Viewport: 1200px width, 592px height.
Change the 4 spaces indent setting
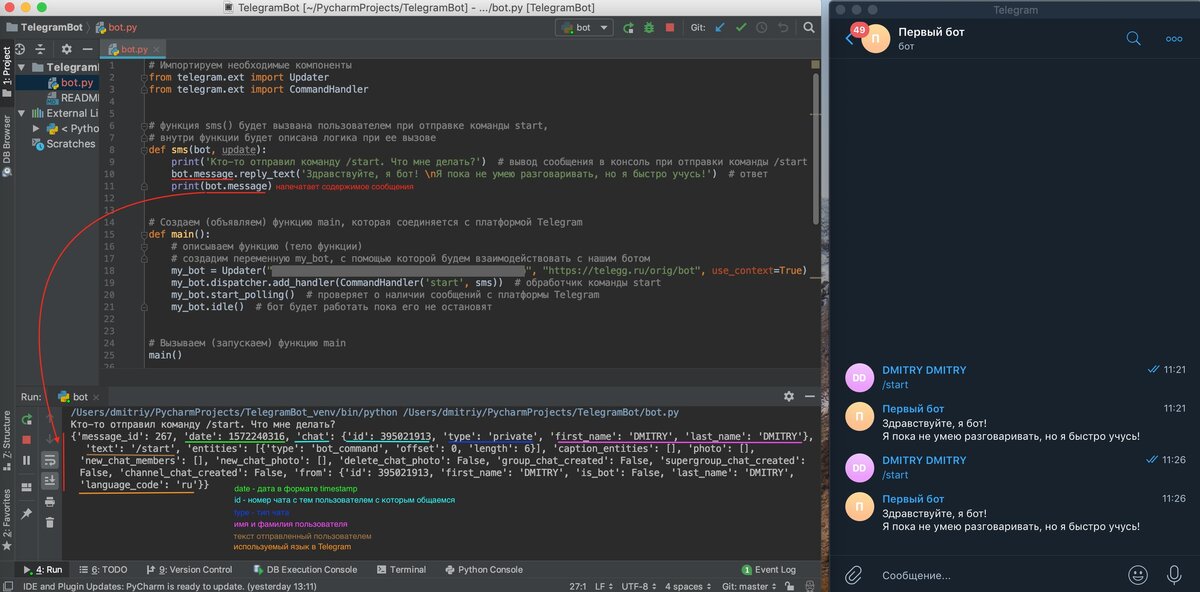click(687, 585)
